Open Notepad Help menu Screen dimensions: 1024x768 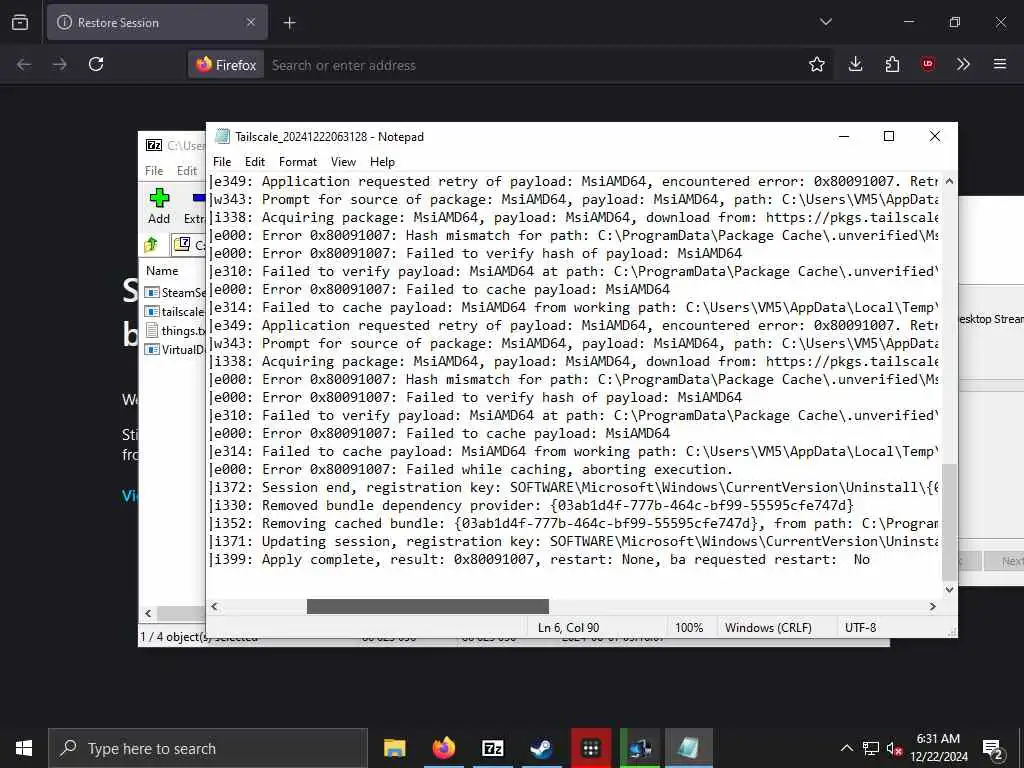382,162
